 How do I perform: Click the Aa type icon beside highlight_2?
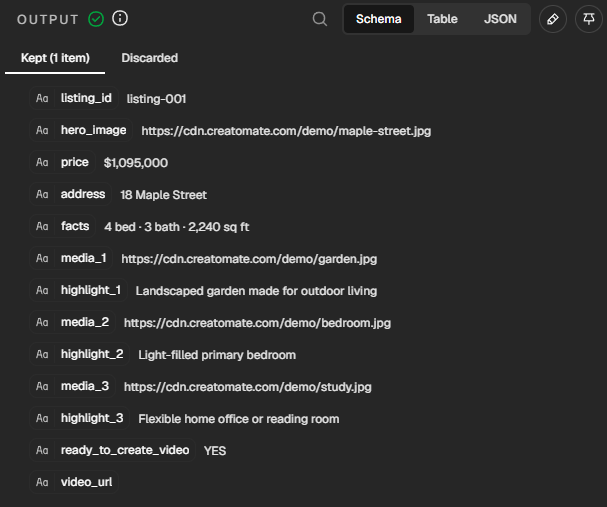click(x=42, y=355)
